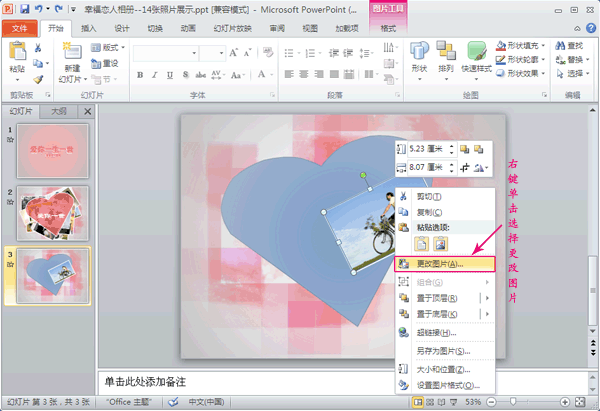Open Shape Effects dropdown
Viewport: 600px width, 411px height.
click(x=520, y=73)
